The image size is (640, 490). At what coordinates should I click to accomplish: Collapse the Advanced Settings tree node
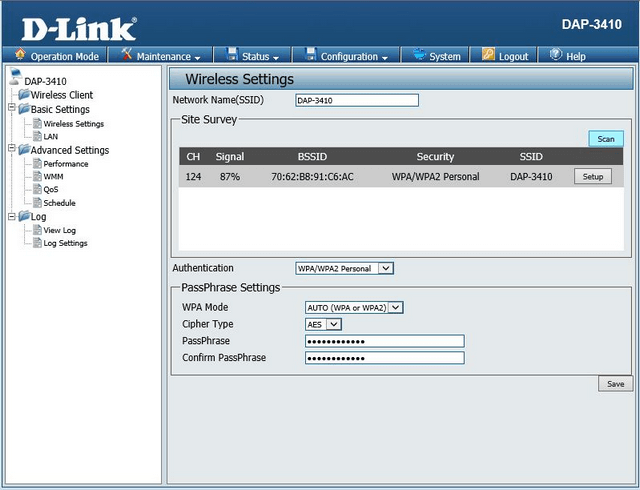point(10,150)
